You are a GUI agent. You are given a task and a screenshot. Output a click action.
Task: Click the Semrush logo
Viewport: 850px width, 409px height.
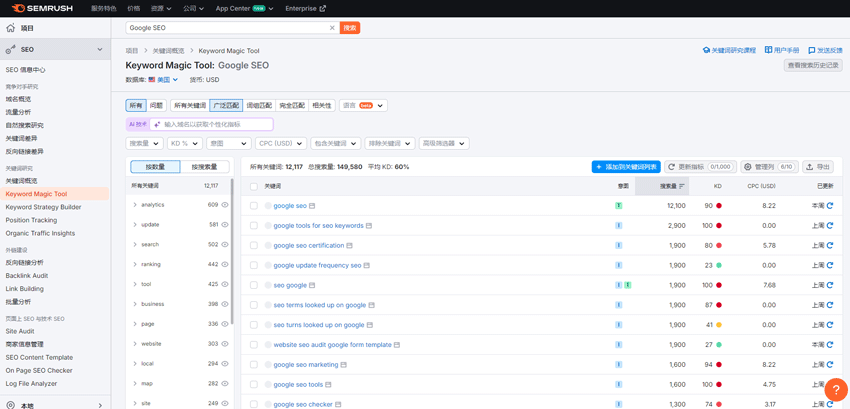click(x=41, y=8)
